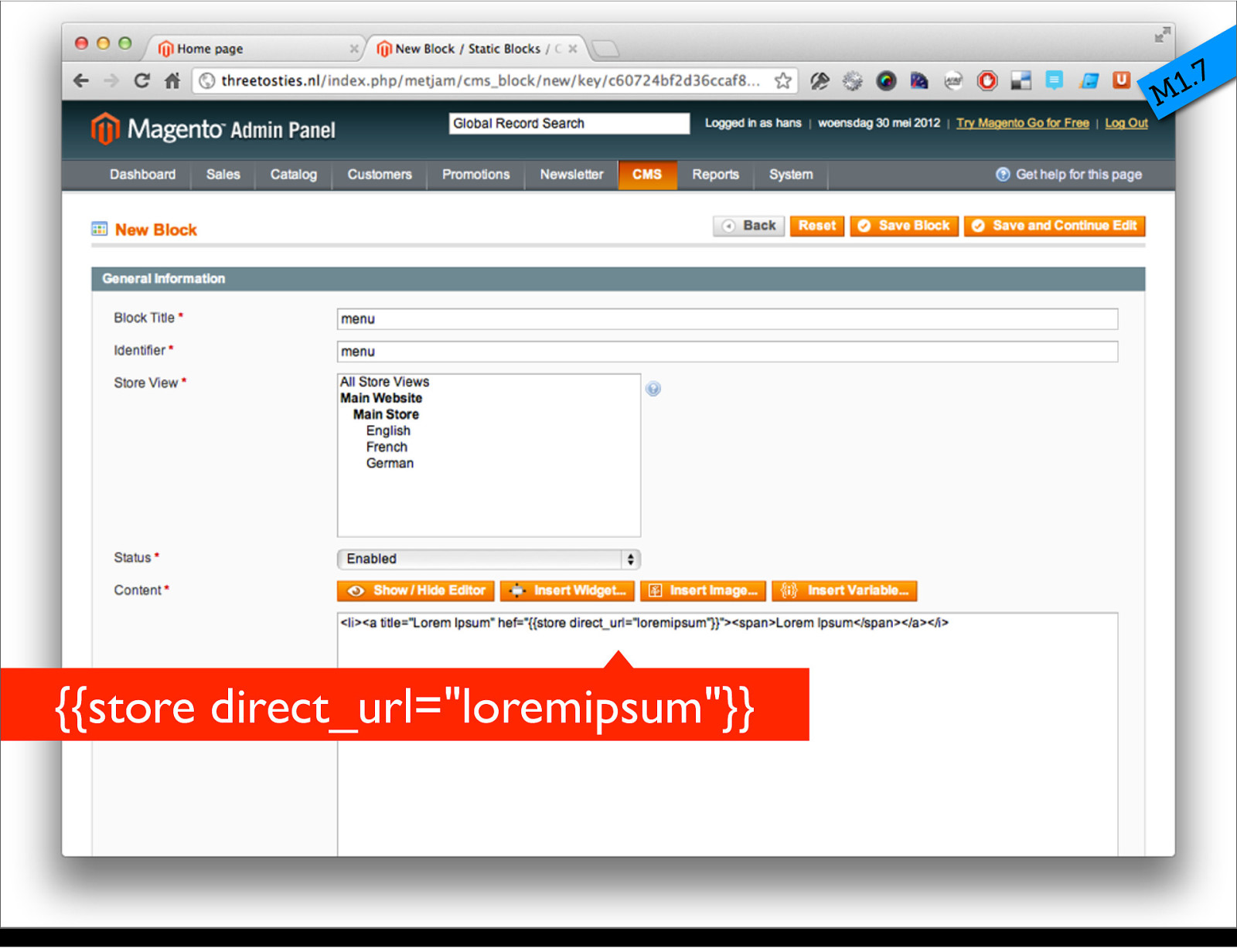Bookmark page with star icon

[x=782, y=80]
